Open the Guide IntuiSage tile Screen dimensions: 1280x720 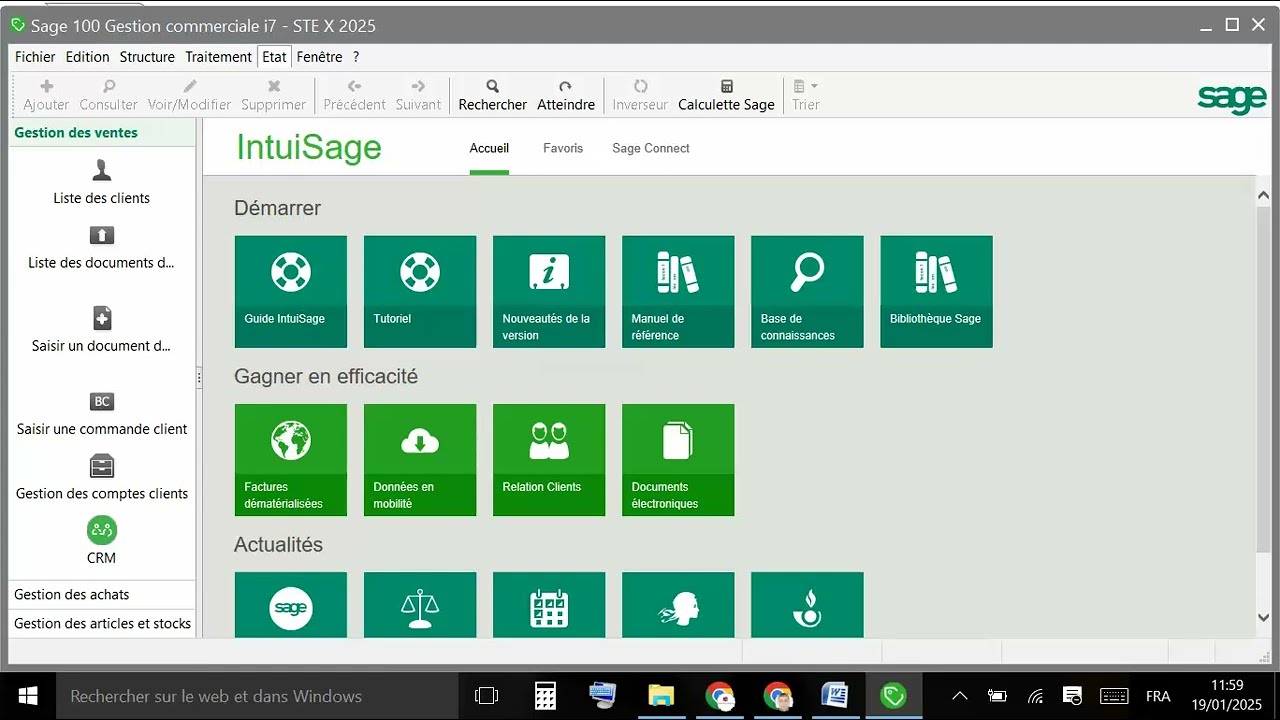(x=291, y=292)
